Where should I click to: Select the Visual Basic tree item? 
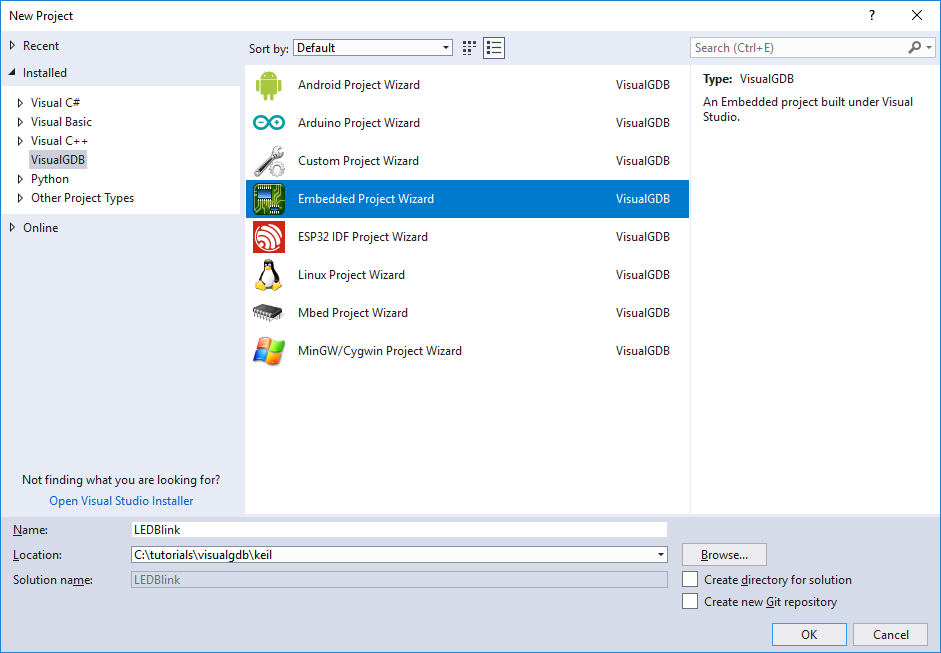(x=61, y=122)
